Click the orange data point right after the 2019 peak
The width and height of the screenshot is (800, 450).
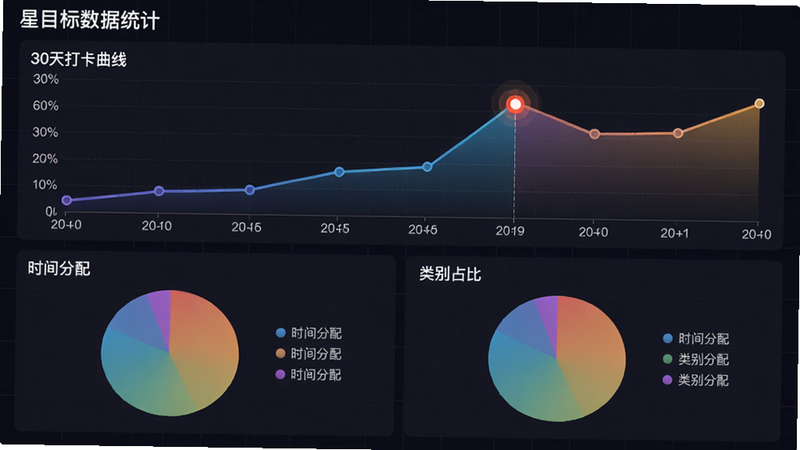coord(594,134)
